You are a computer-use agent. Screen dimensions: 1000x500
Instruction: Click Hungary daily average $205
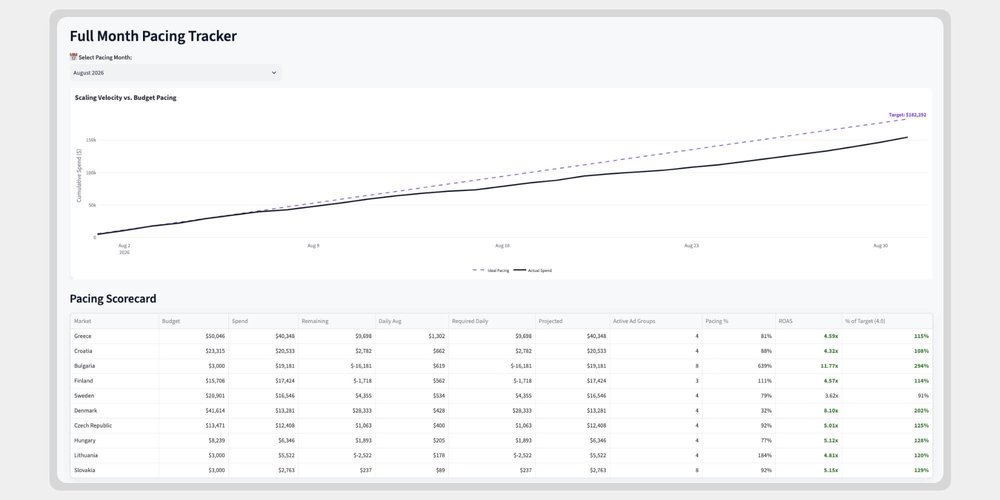point(439,440)
